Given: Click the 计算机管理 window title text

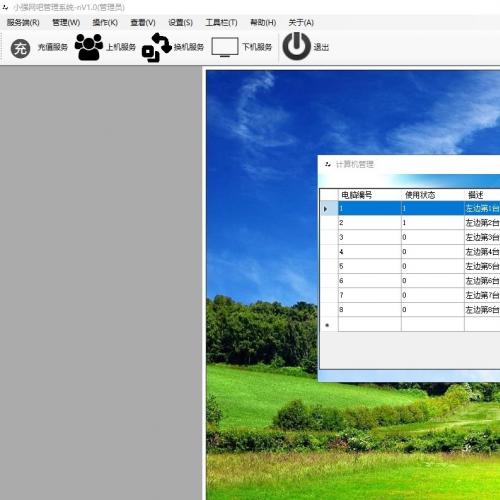Looking at the screenshot, I should point(355,164).
